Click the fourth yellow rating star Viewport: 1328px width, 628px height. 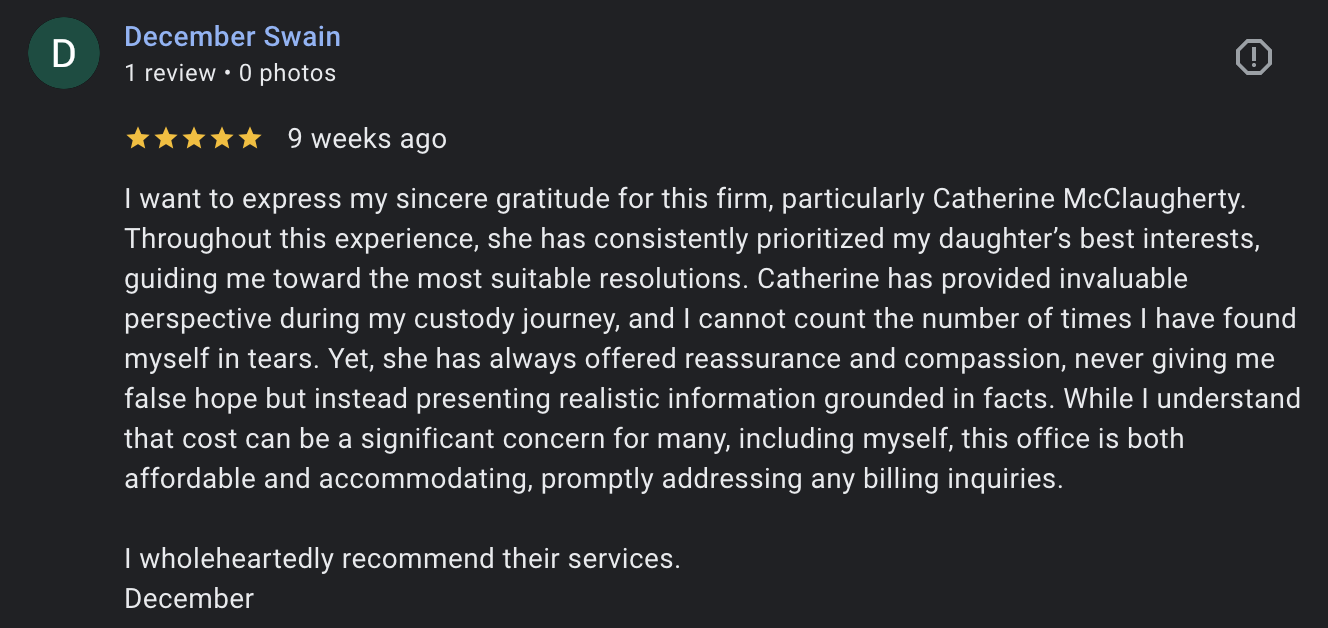[221, 139]
